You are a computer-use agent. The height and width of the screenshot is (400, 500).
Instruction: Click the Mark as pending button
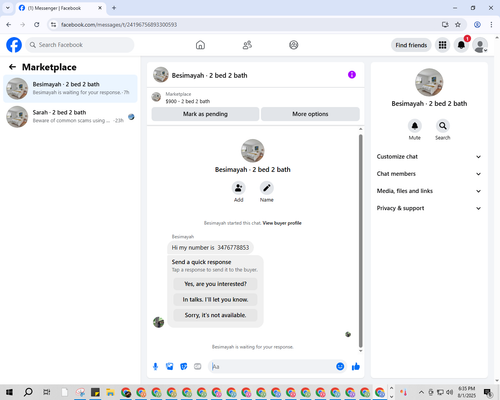pos(205,114)
